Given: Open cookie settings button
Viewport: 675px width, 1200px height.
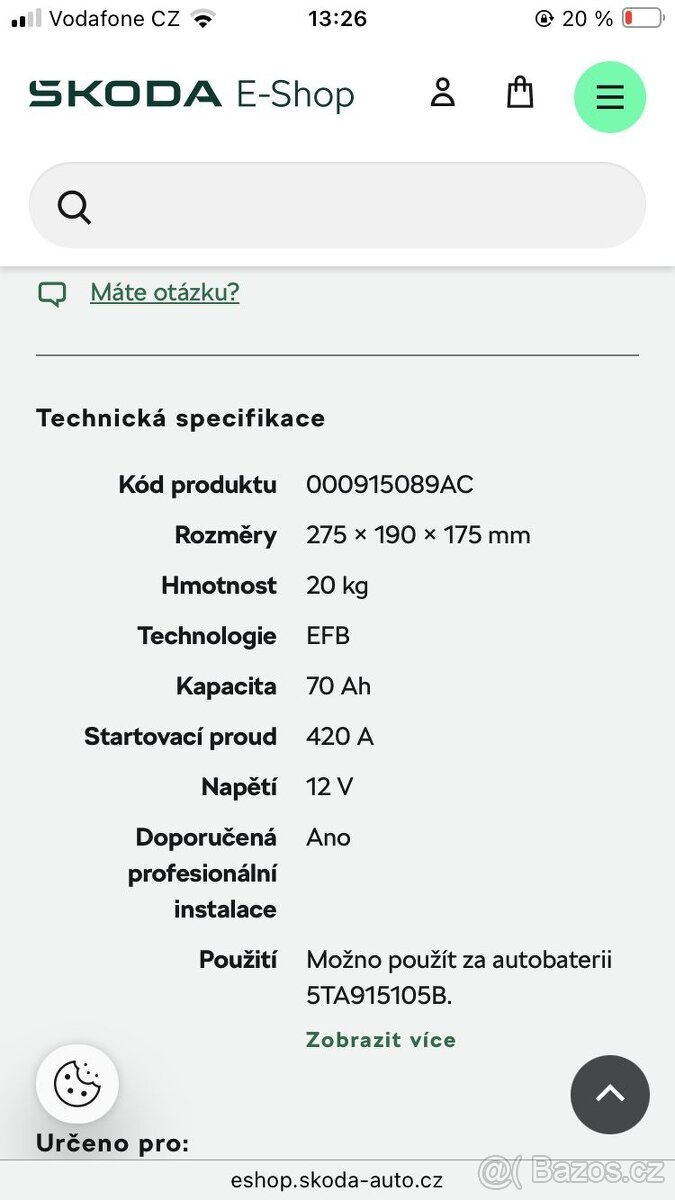Looking at the screenshot, I should pos(77,1084).
